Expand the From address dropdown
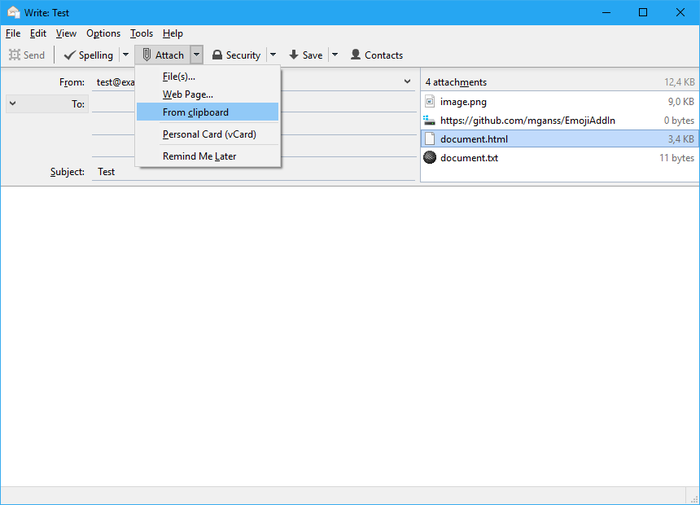700x505 pixels. pos(407,82)
